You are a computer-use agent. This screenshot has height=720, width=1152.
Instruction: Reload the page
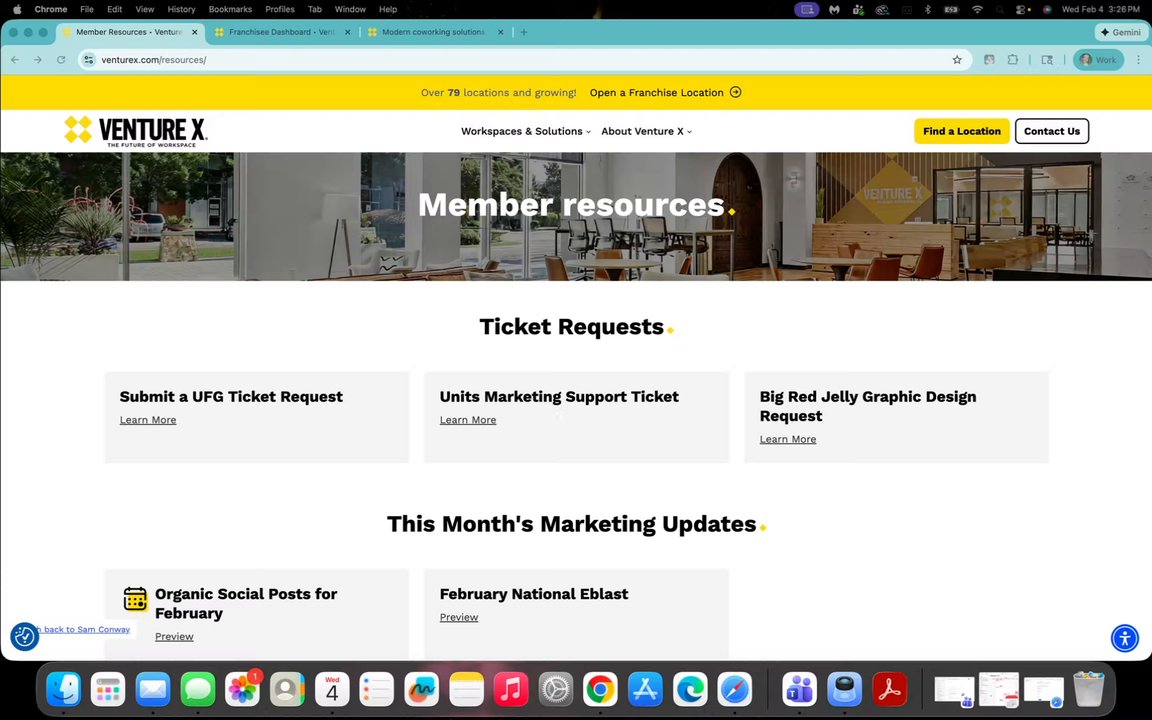[61, 60]
